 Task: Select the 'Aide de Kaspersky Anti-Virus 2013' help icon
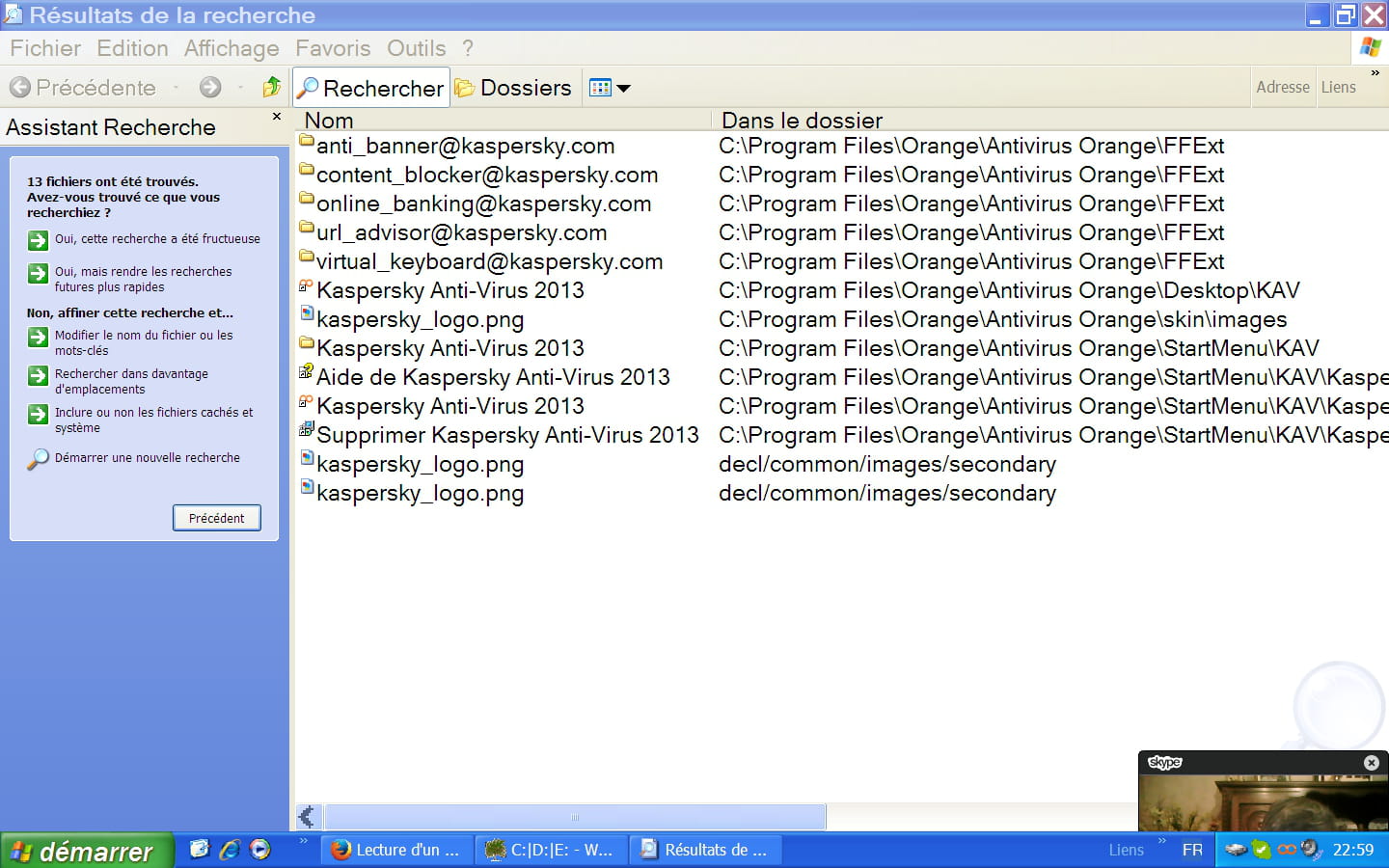pyautogui.click(x=307, y=371)
